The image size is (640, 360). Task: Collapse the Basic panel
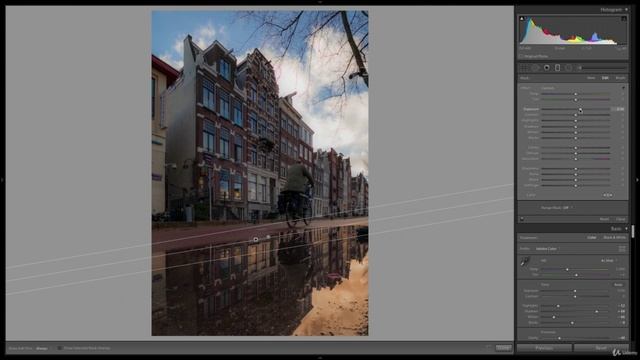[627, 229]
